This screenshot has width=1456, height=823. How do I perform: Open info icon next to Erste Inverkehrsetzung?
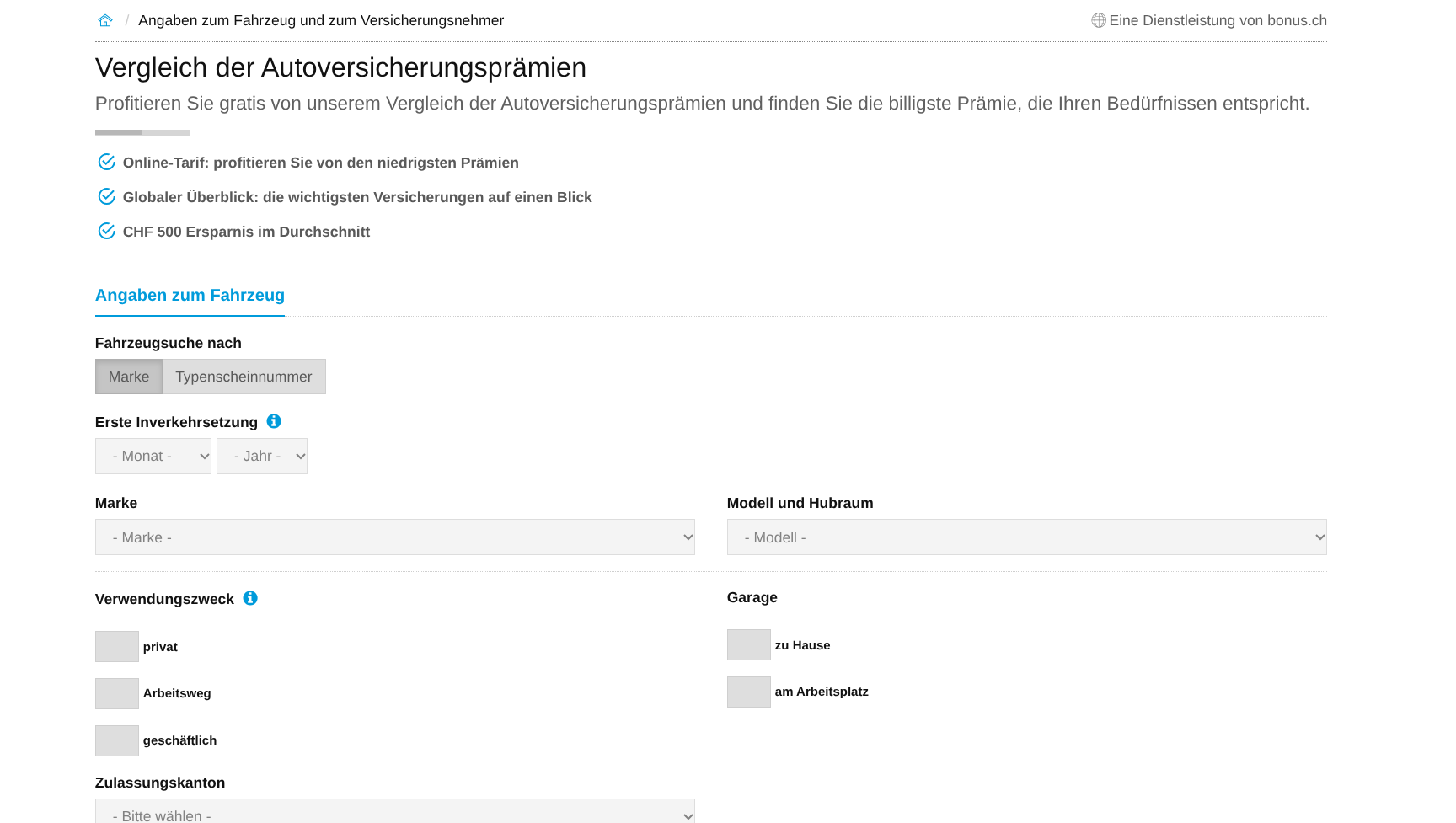click(274, 421)
